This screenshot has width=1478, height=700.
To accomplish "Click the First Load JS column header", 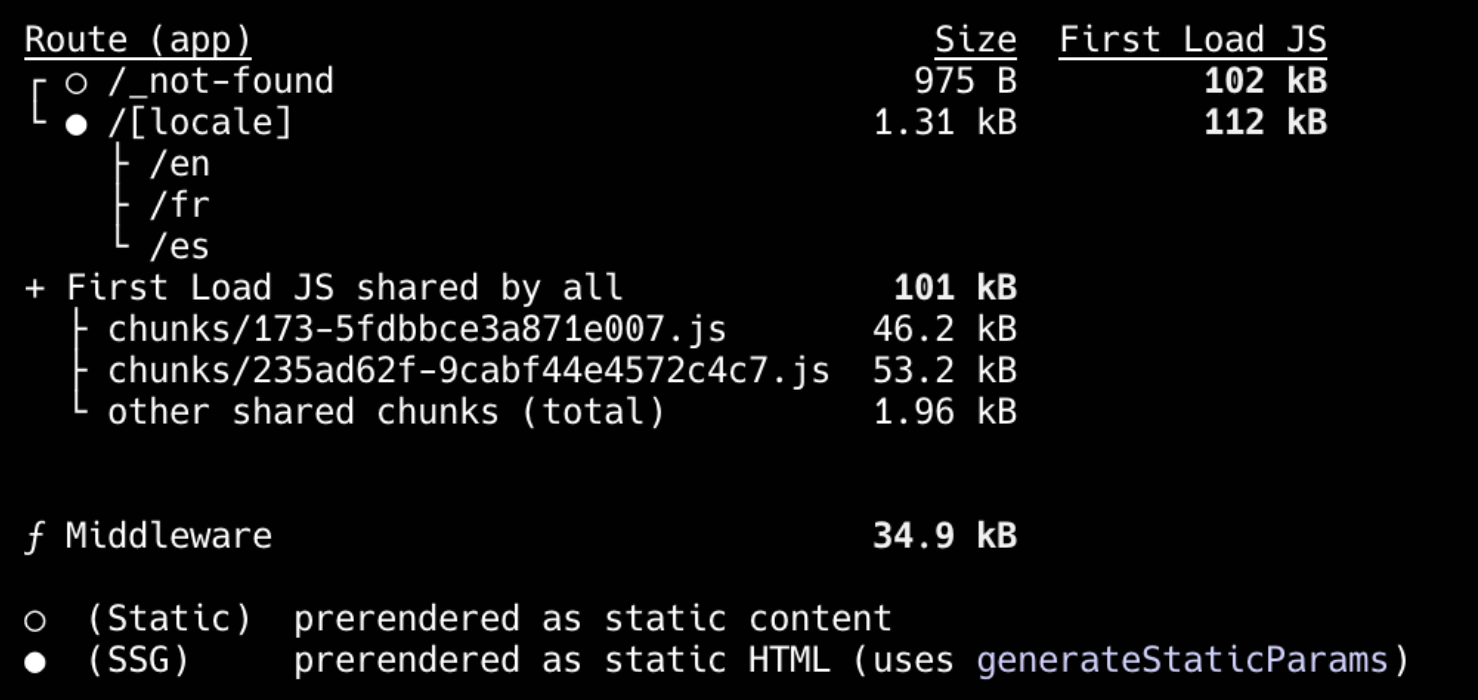I will coord(1193,41).
